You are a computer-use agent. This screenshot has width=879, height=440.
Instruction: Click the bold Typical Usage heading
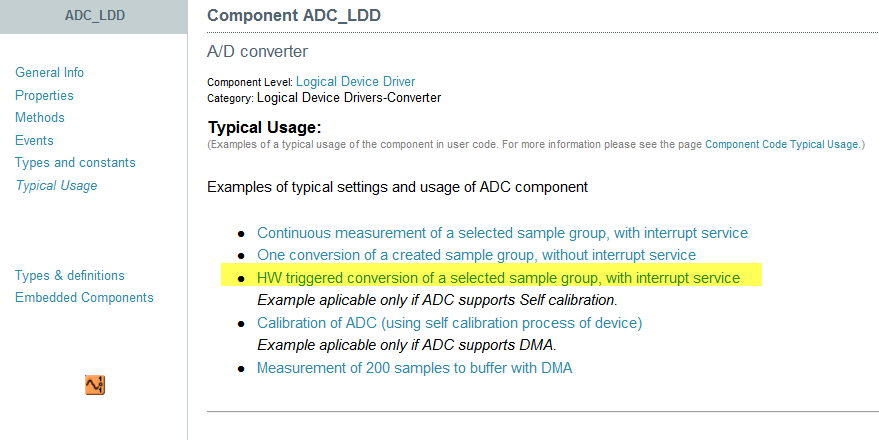(264, 128)
